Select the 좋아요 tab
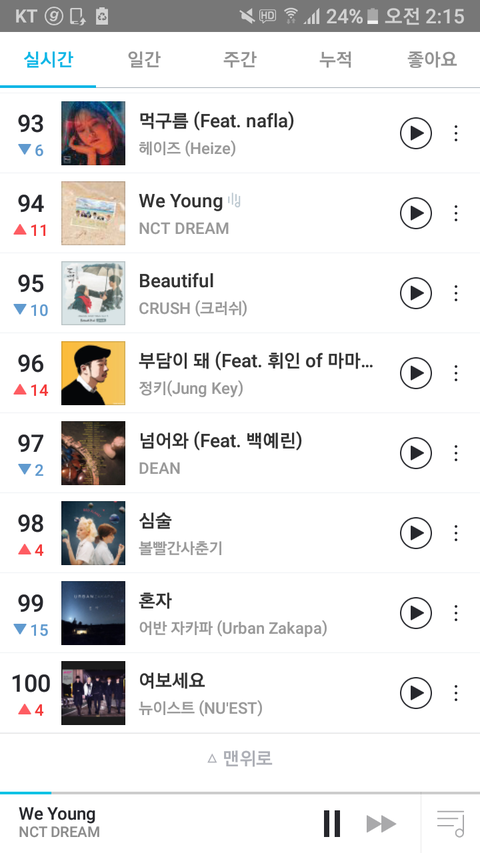This screenshot has width=480, height=853. 432,59
